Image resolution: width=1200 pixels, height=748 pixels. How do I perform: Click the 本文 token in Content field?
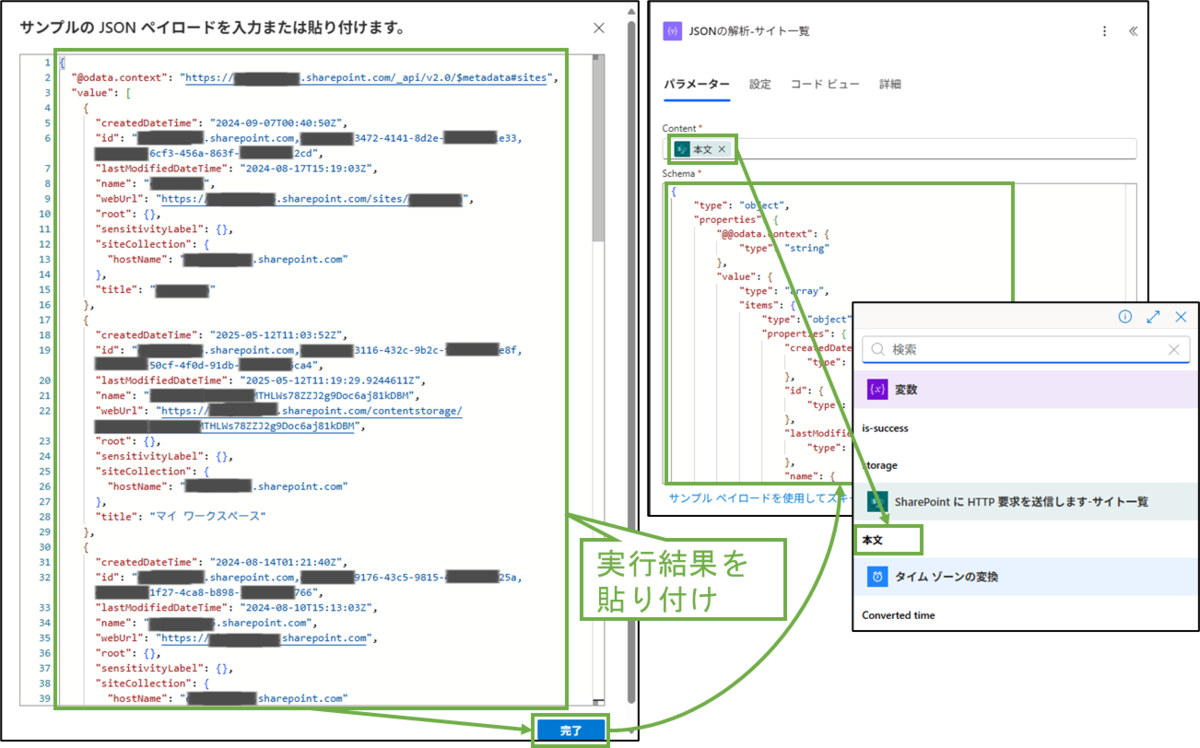click(704, 149)
